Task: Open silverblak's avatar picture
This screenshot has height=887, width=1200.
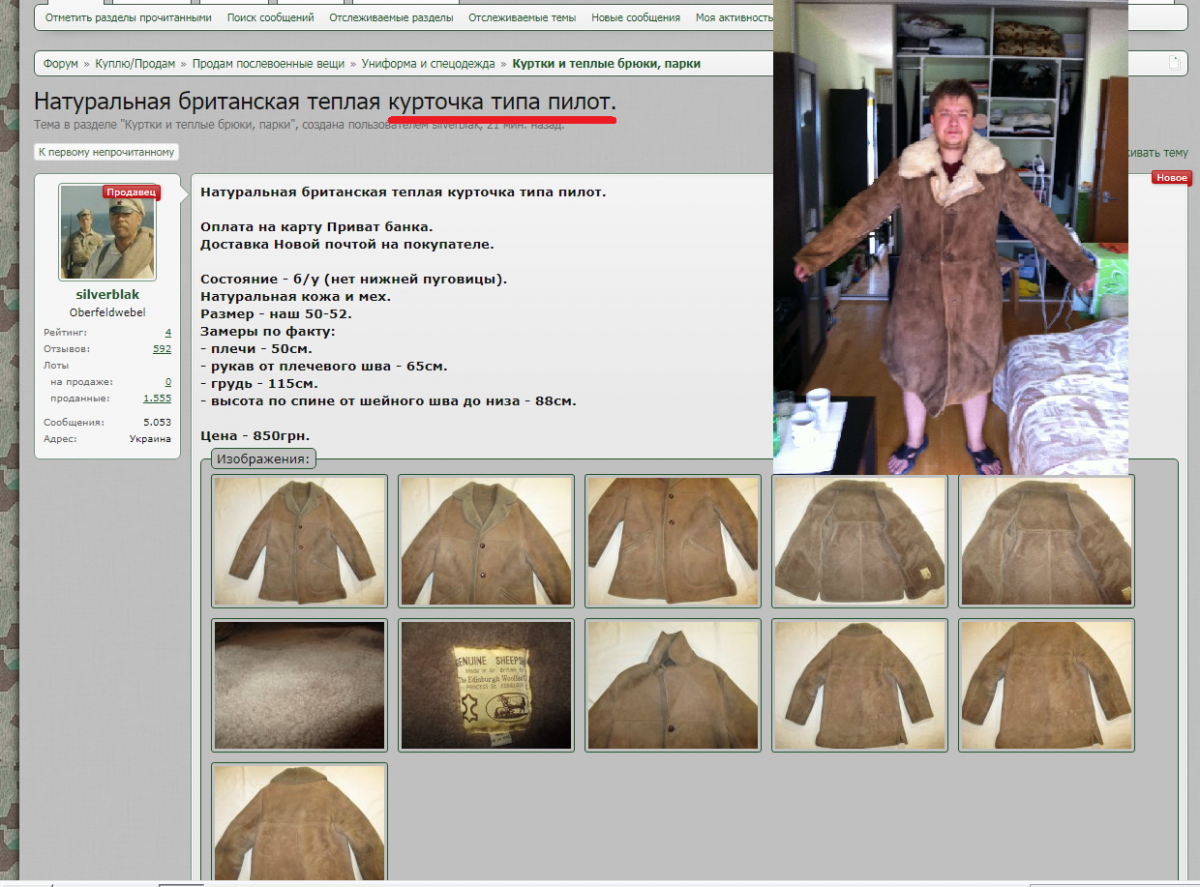Action: pos(107,232)
